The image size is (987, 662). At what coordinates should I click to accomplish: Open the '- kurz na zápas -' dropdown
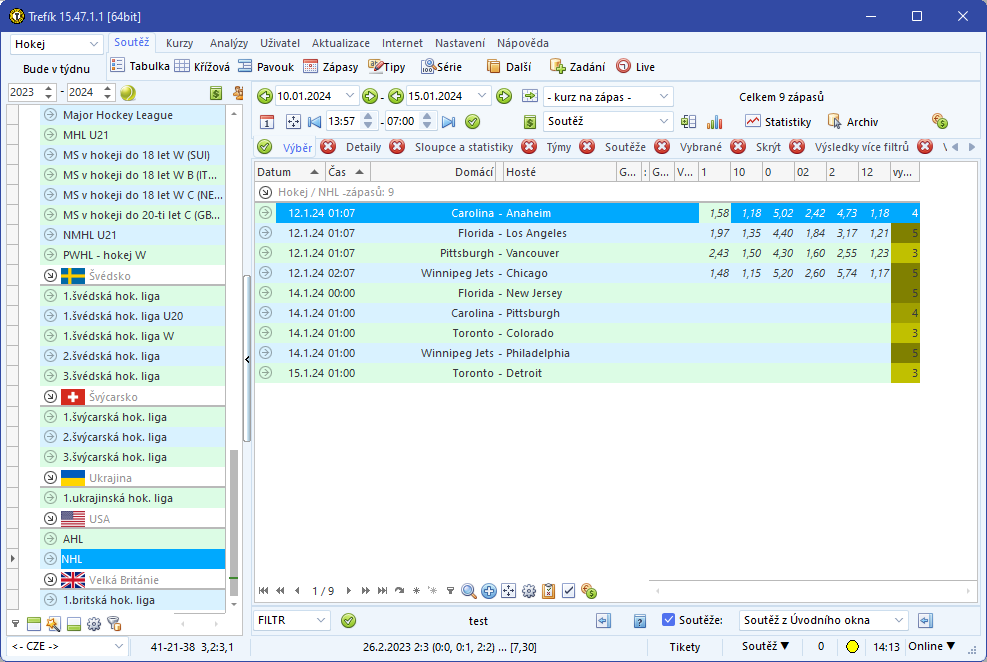[x=608, y=97]
